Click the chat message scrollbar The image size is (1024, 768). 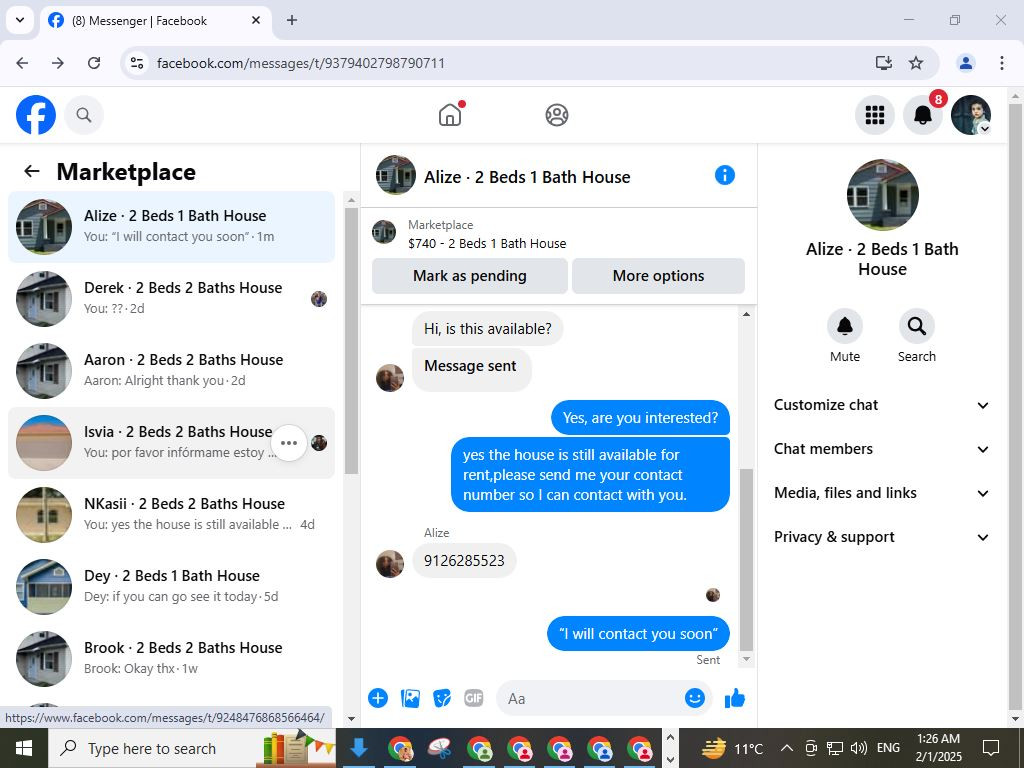click(x=746, y=558)
